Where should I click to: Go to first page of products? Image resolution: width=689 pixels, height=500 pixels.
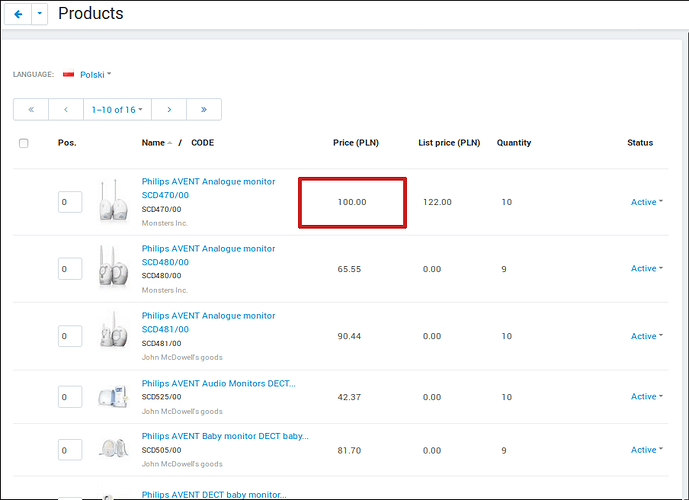tap(31, 109)
